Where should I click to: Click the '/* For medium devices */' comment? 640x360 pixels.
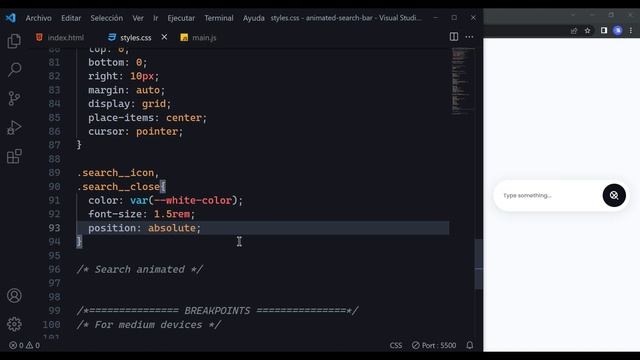click(149, 325)
